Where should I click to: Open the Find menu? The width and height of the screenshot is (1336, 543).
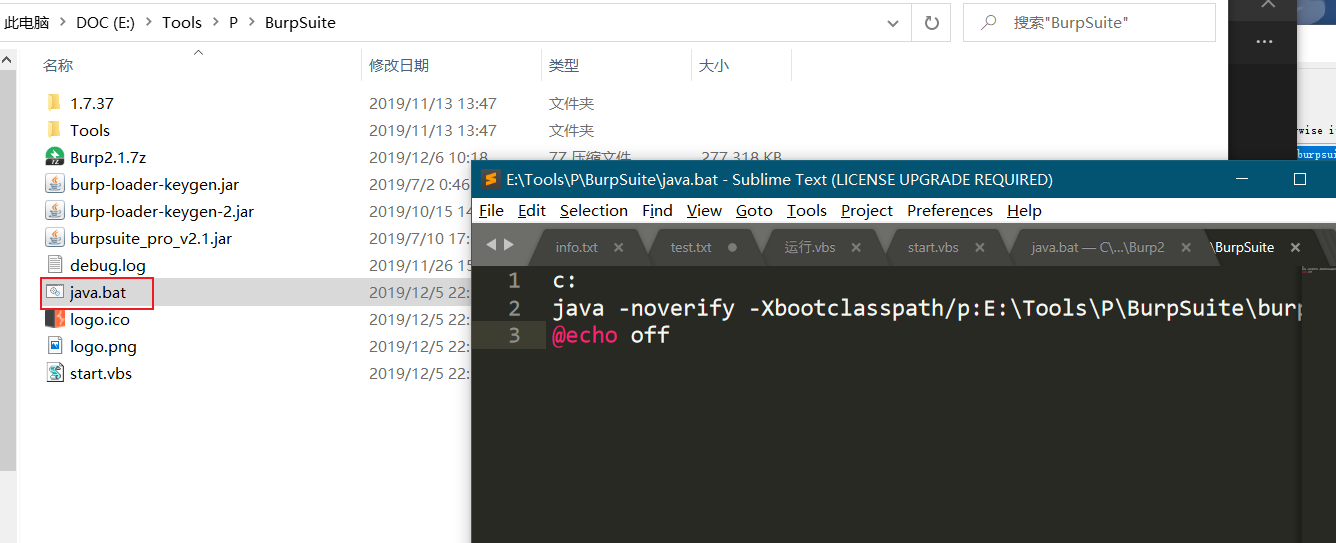point(657,210)
